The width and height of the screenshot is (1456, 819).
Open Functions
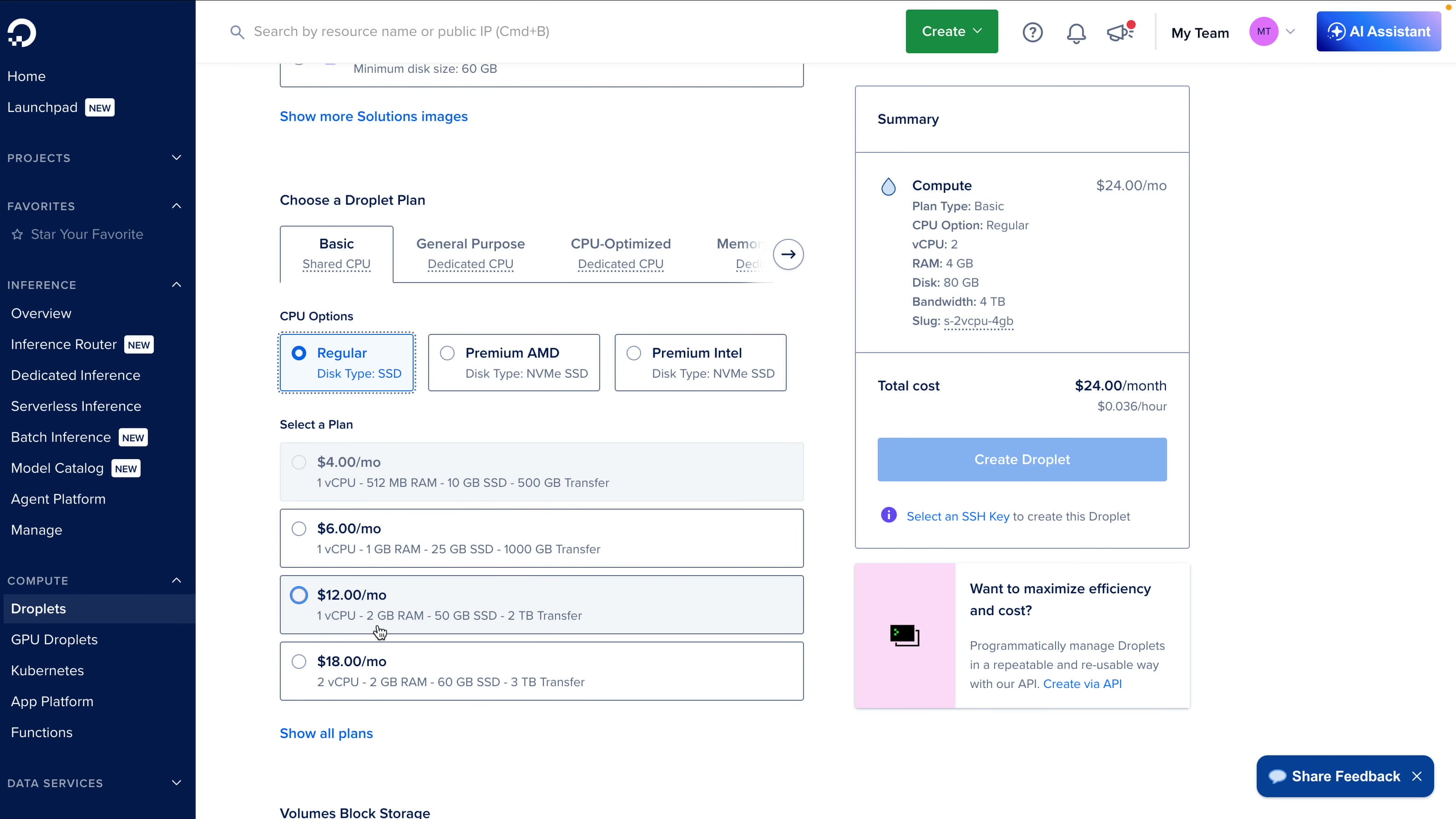click(x=42, y=733)
